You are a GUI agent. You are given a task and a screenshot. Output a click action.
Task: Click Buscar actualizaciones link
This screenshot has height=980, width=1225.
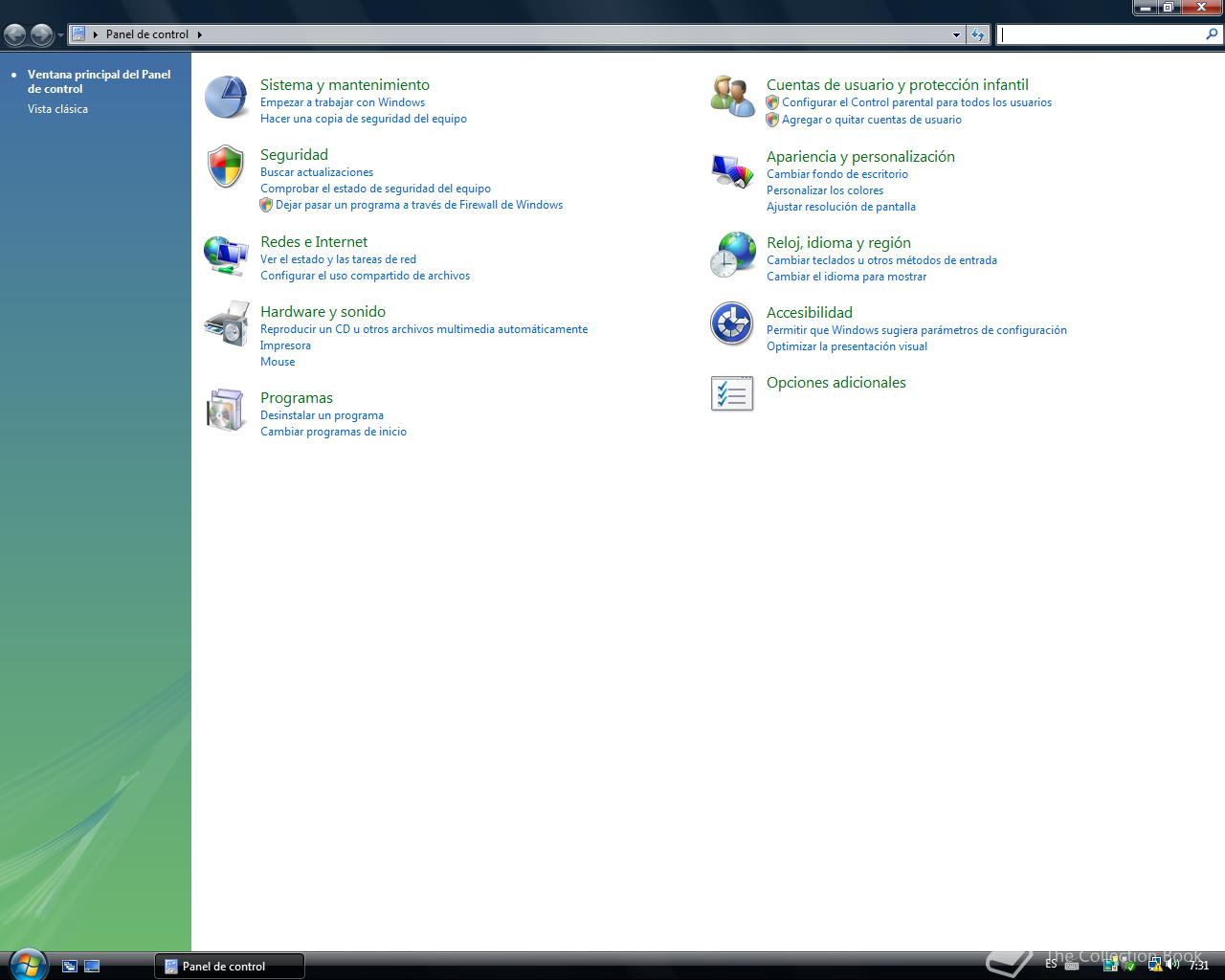pyautogui.click(x=317, y=172)
